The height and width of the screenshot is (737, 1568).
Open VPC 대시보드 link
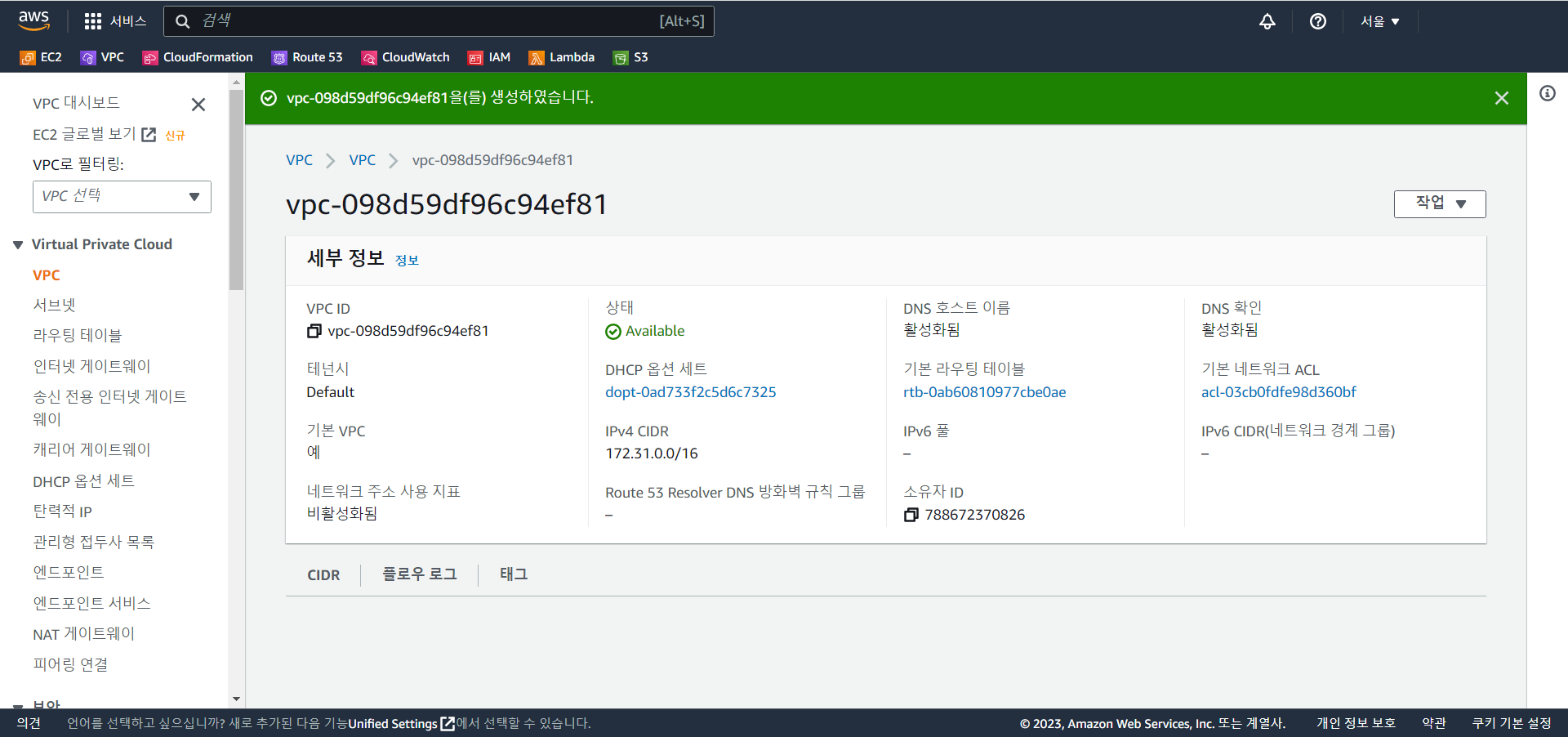[x=76, y=103]
